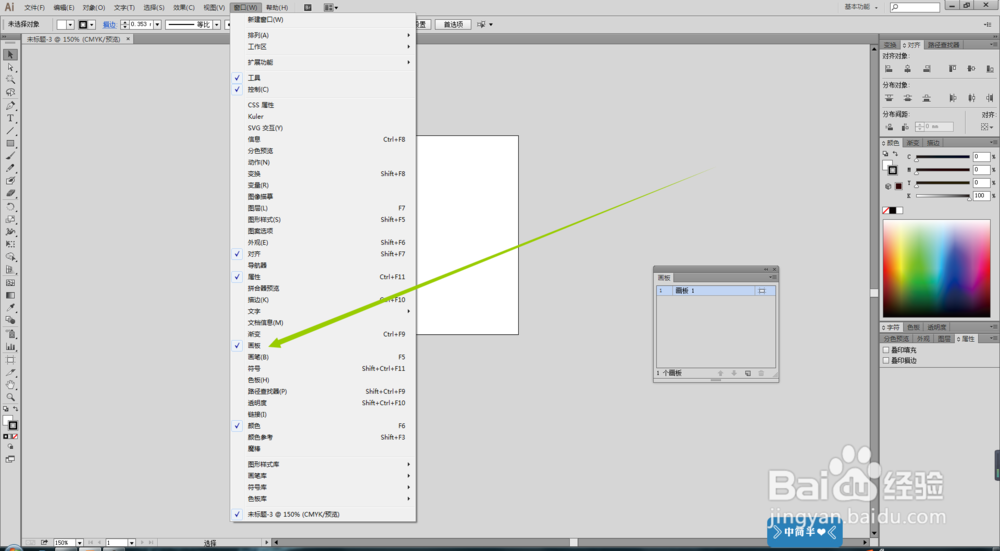Check the 叠印描边 checkbox

coord(886,360)
